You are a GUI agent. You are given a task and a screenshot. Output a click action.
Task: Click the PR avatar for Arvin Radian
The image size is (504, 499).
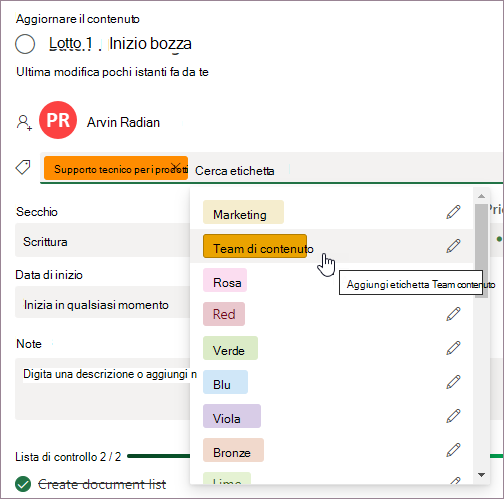pos(58,120)
